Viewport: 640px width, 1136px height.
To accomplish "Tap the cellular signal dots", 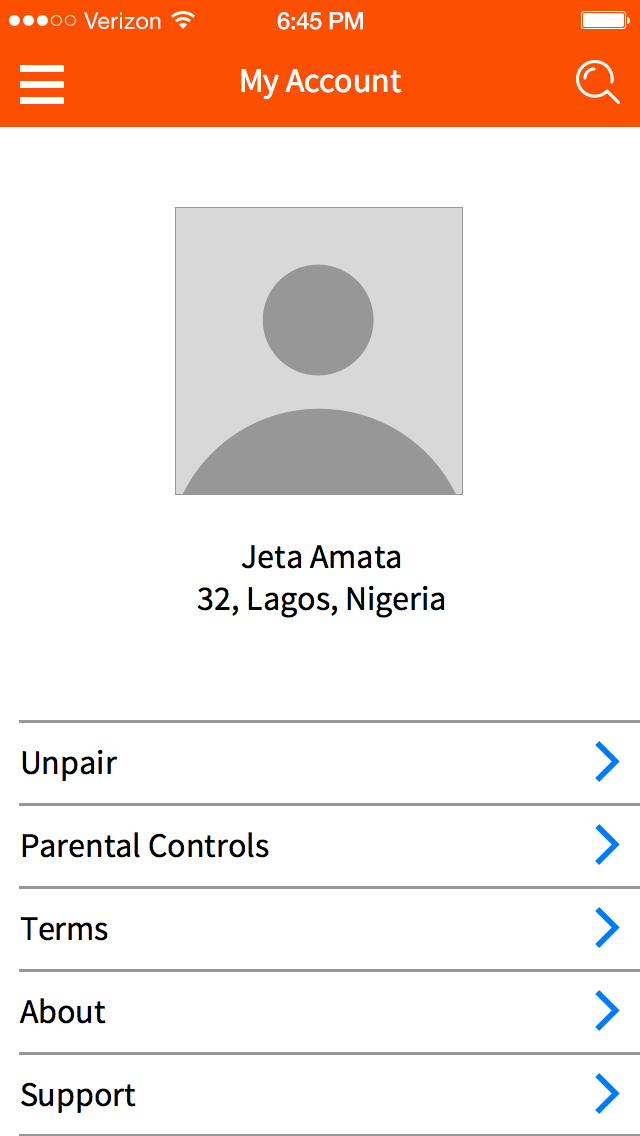I will pos(42,21).
